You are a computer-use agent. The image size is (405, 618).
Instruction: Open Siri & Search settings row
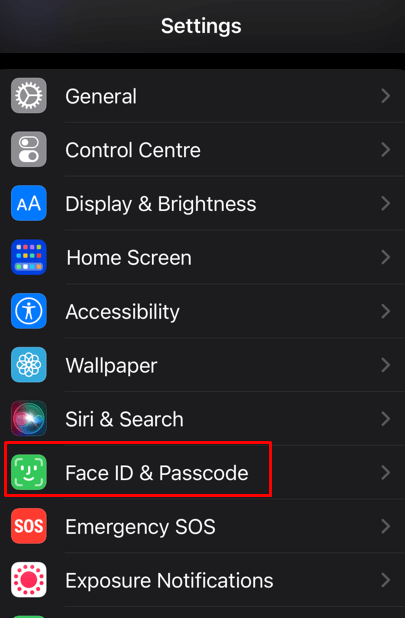pos(202,419)
